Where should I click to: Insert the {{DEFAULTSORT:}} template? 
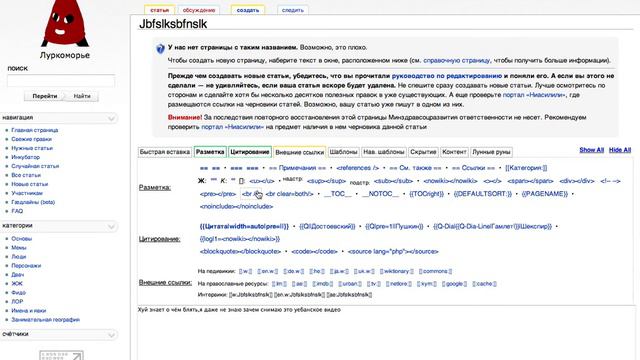click(x=482, y=194)
